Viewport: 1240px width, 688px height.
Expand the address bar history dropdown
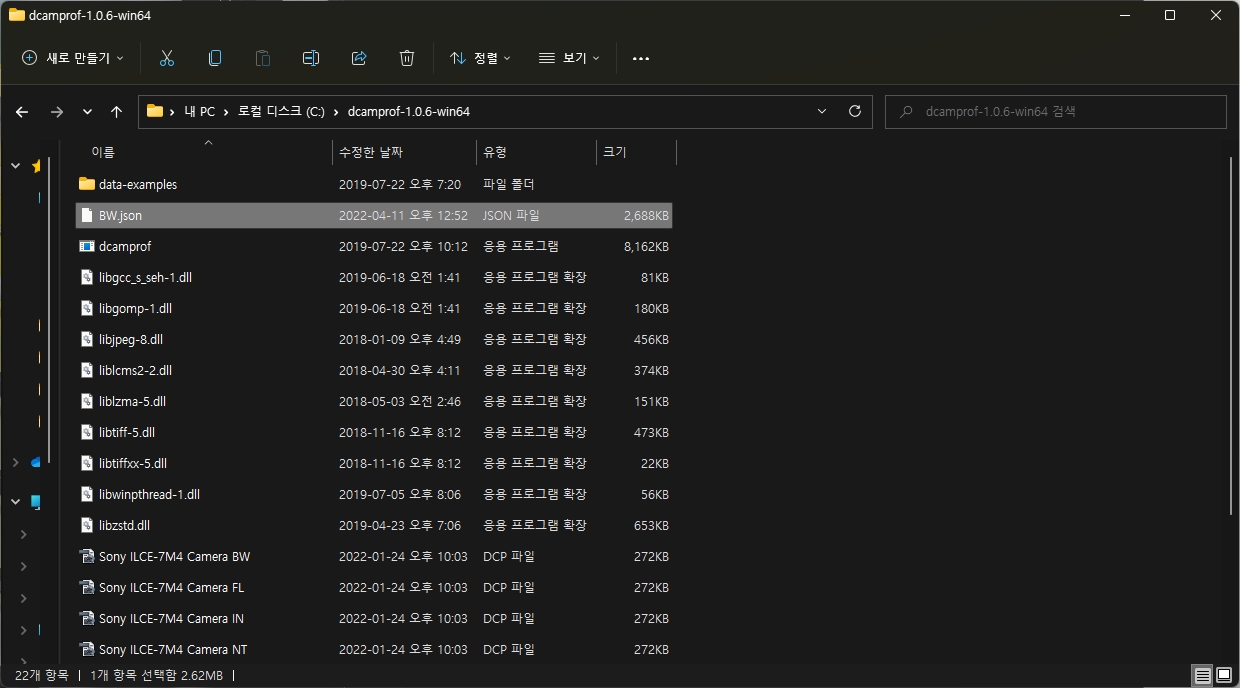pos(822,111)
